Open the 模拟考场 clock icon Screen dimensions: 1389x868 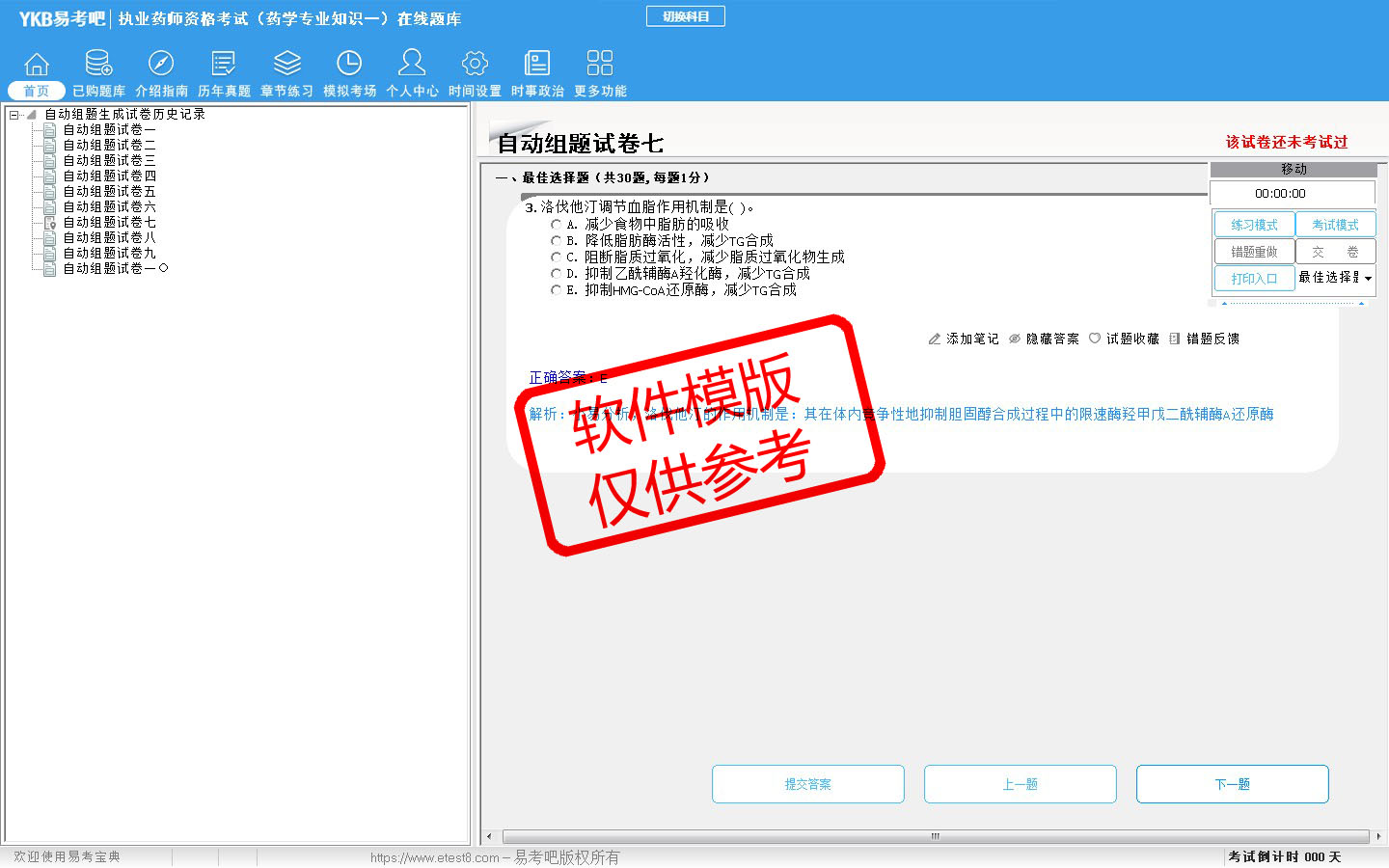coord(349,65)
